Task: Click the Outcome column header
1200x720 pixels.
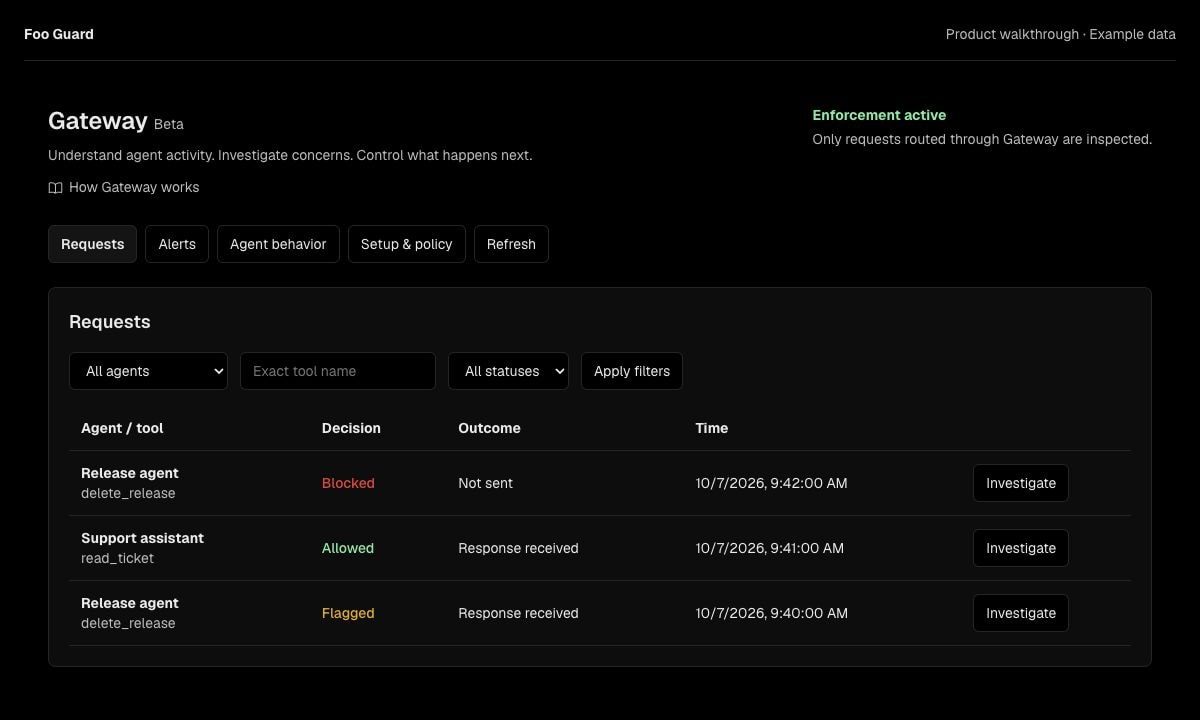Action: (489, 428)
